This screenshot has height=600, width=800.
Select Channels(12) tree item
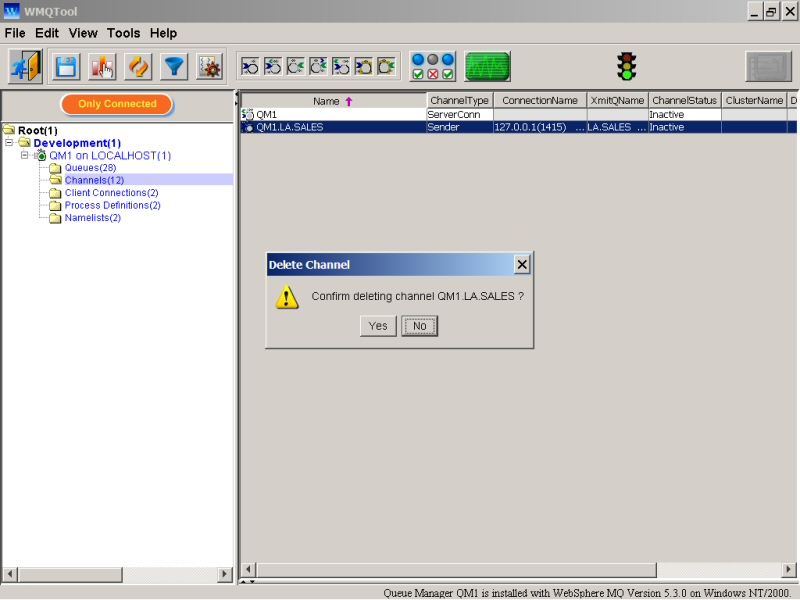[x=94, y=180]
